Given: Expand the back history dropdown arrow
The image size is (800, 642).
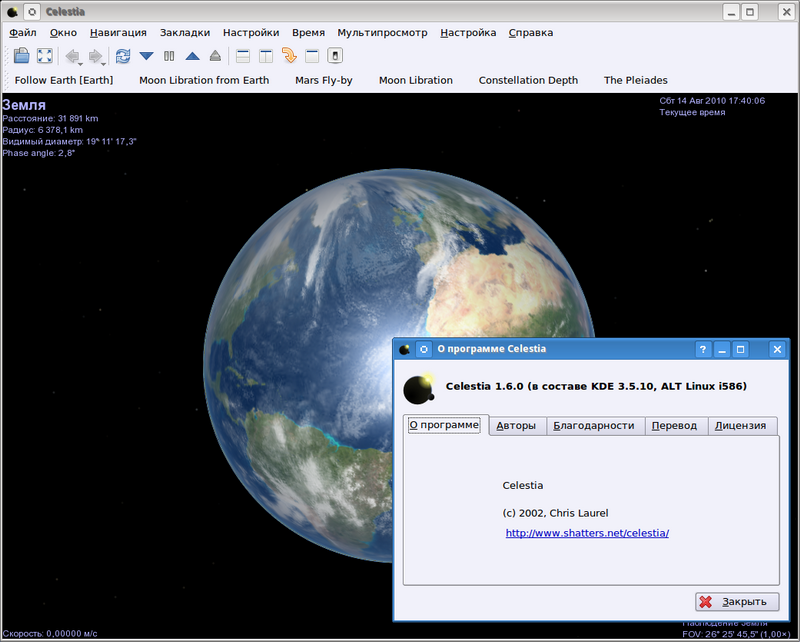Looking at the screenshot, I should pyautogui.click(x=81, y=63).
